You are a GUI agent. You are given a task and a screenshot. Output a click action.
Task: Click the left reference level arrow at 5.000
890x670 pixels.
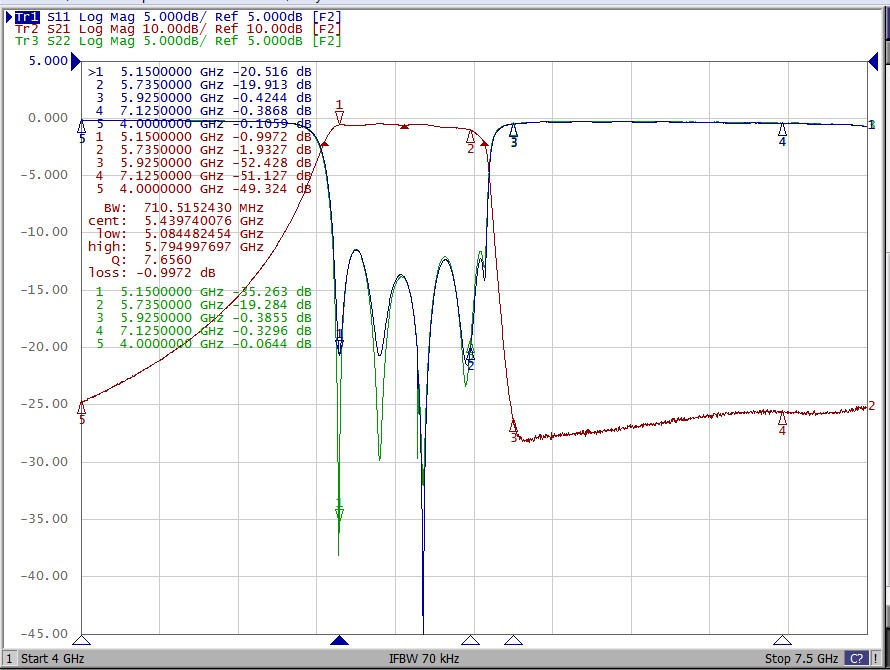click(x=77, y=61)
